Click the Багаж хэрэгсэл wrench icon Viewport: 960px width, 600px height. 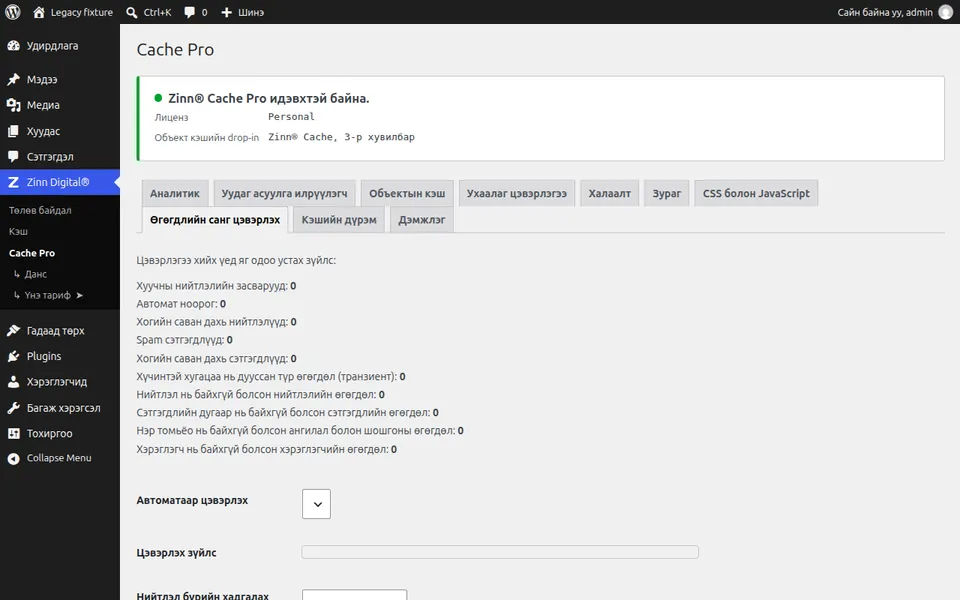pos(13,408)
